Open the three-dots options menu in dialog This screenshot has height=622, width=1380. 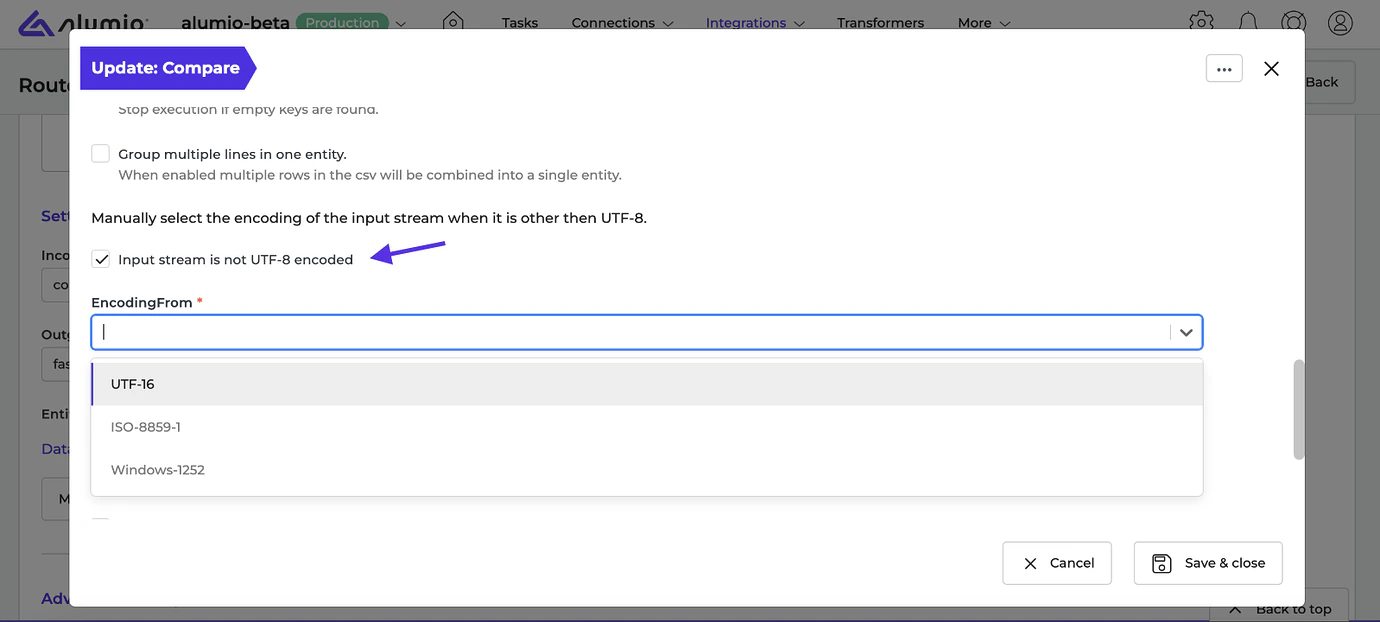click(x=1224, y=68)
